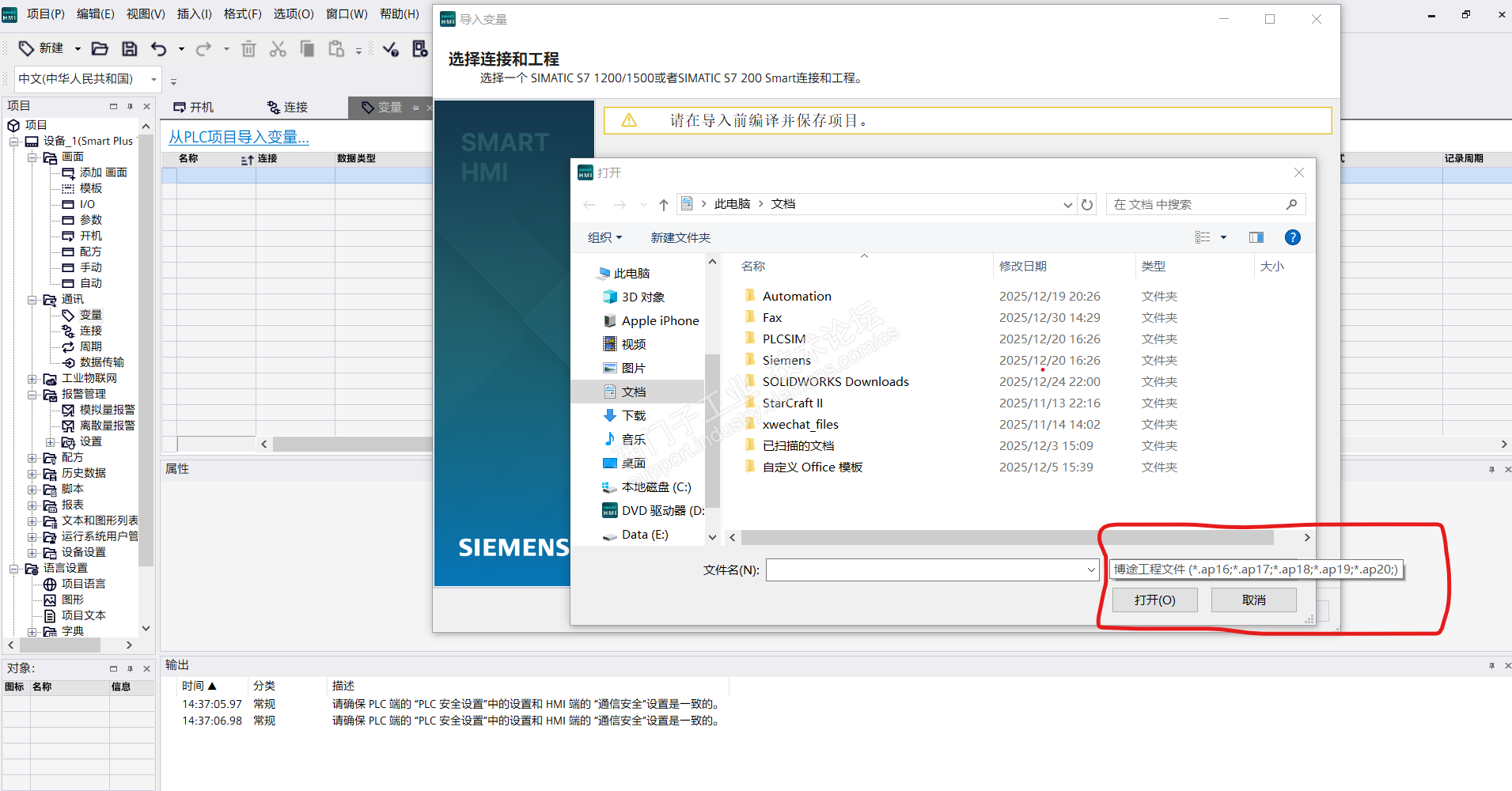The image size is (1512, 791).
Task: Open the 文件名 combo box dropdown arrow
Action: pyautogui.click(x=1091, y=570)
